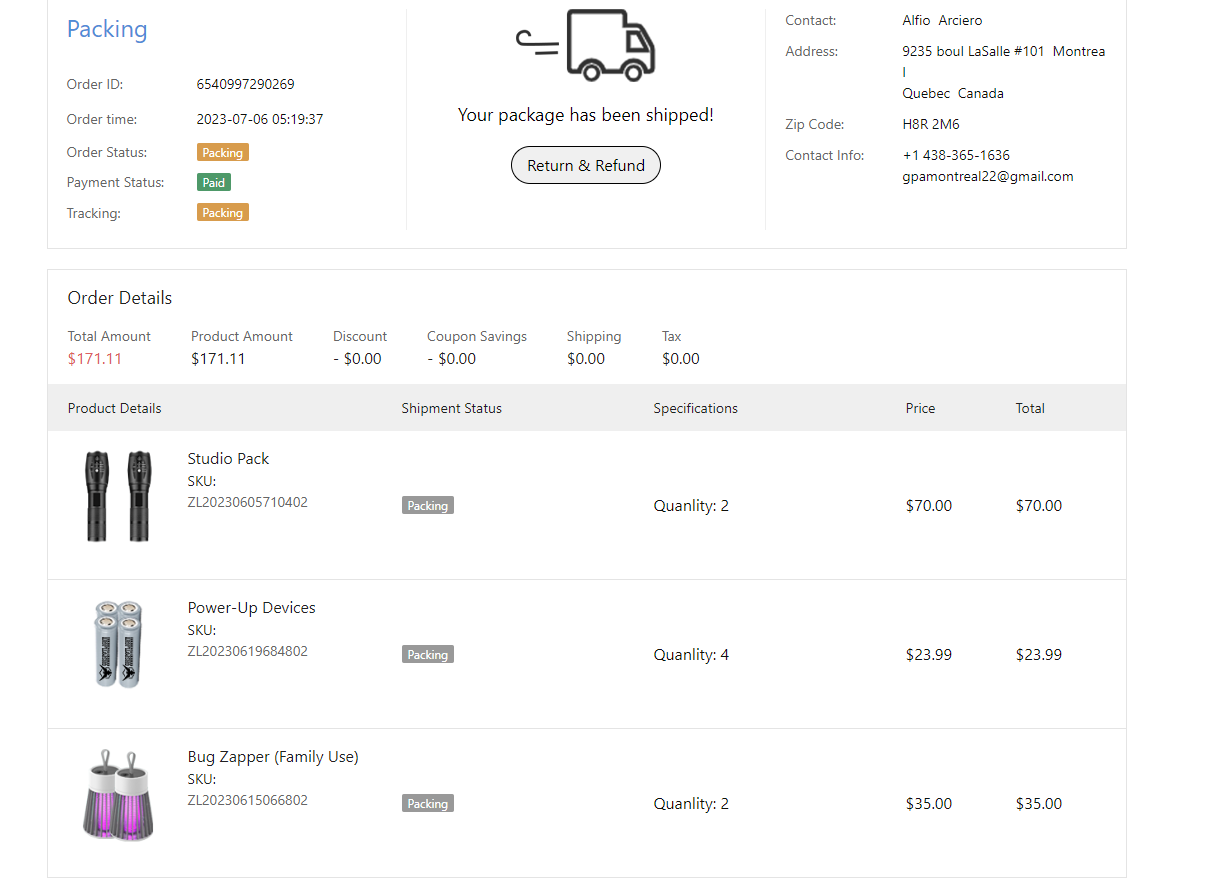
Task: Click the Studio Pack product name
Action: tap(228, 459)
